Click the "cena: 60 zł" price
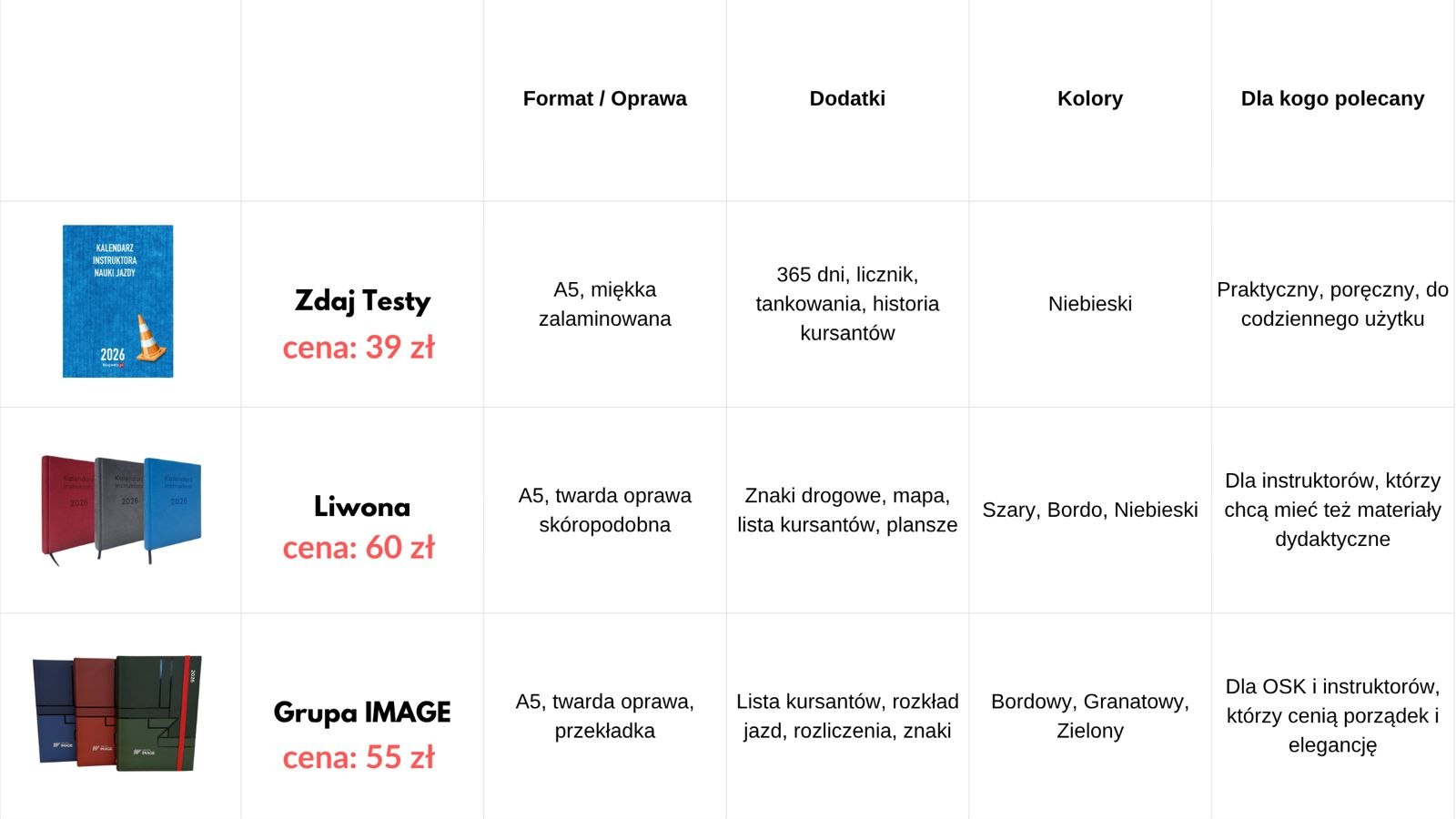The width and height of the screenshot is (1456, 819). 359,548
